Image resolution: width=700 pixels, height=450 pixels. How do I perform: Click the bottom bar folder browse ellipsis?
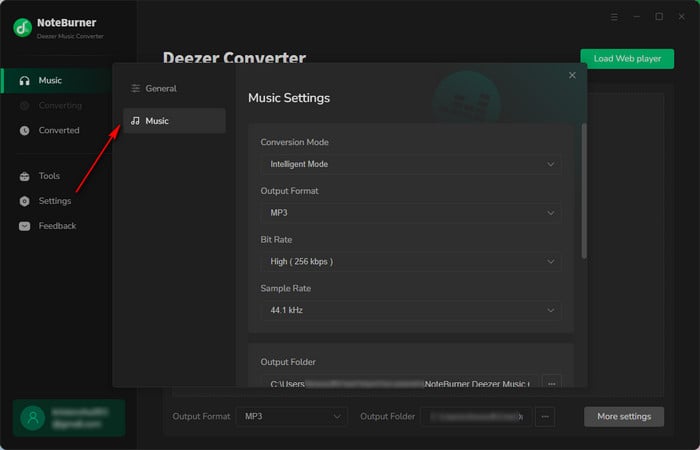coord(545,417)
